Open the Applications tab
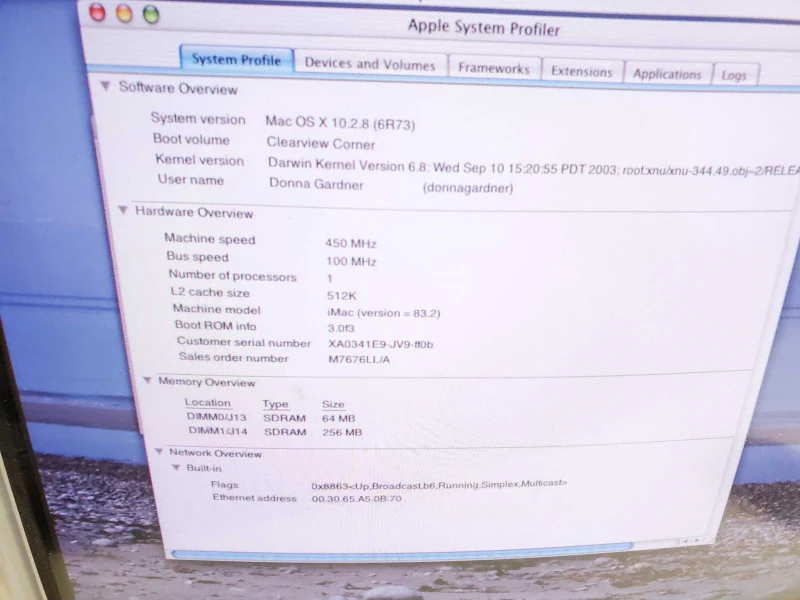 [x=667, y=74]
